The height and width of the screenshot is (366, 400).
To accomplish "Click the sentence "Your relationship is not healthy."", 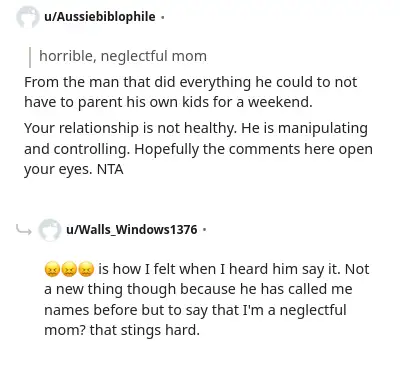I will coord(130,129).
